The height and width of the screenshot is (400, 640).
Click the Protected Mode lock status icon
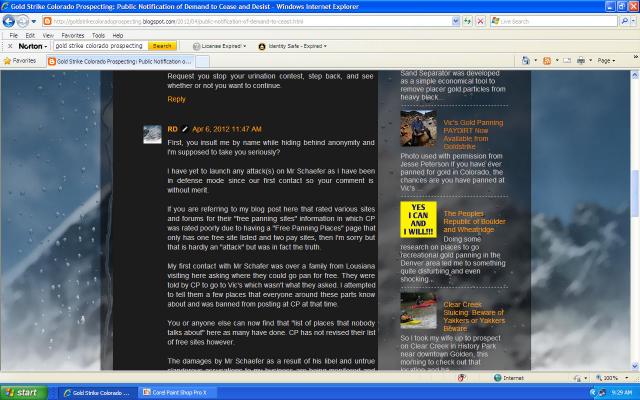coord(577,378)
